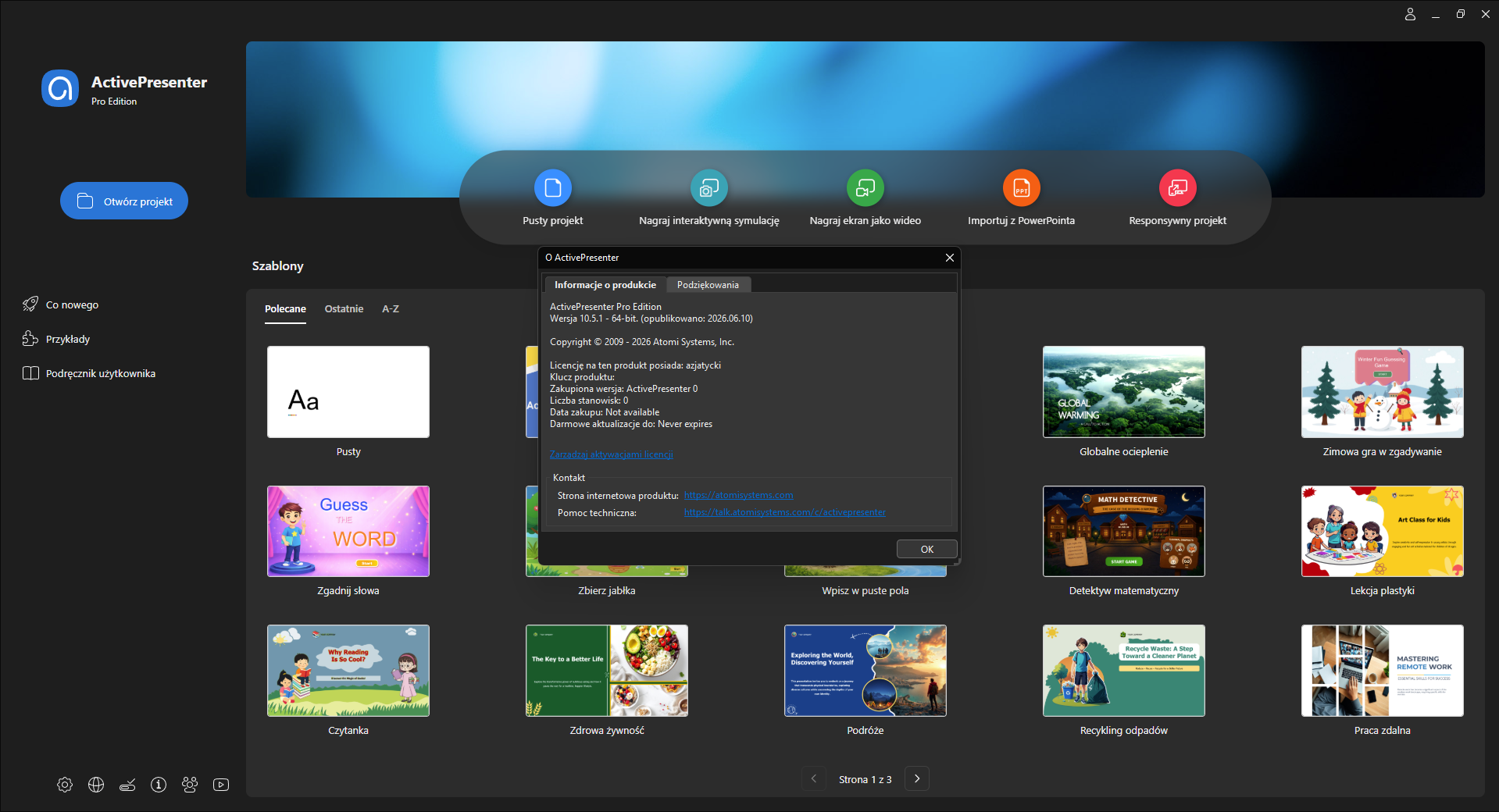Image resolution: width=1499 pixels, height=812 pixels.
Task: Select the Zimowa gra w zgadywanie template
Action: 1383,392
